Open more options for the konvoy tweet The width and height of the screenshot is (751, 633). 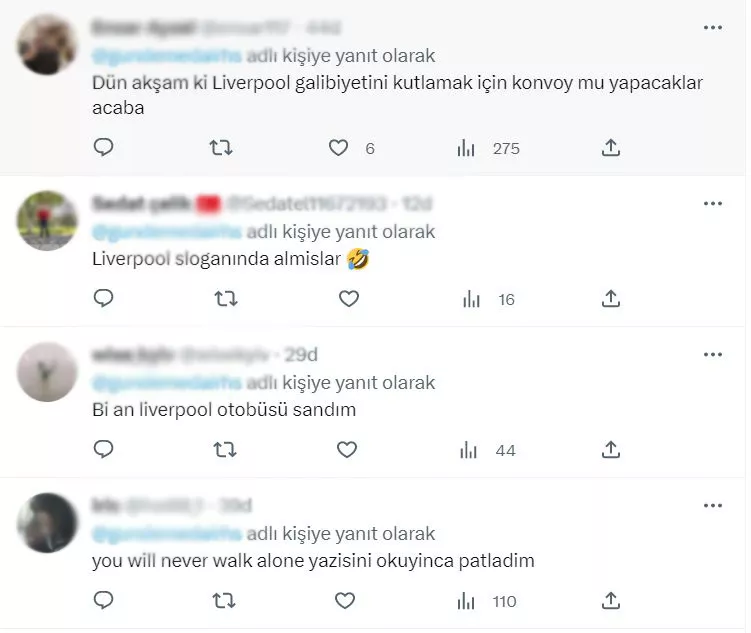(x=713, y=28)
